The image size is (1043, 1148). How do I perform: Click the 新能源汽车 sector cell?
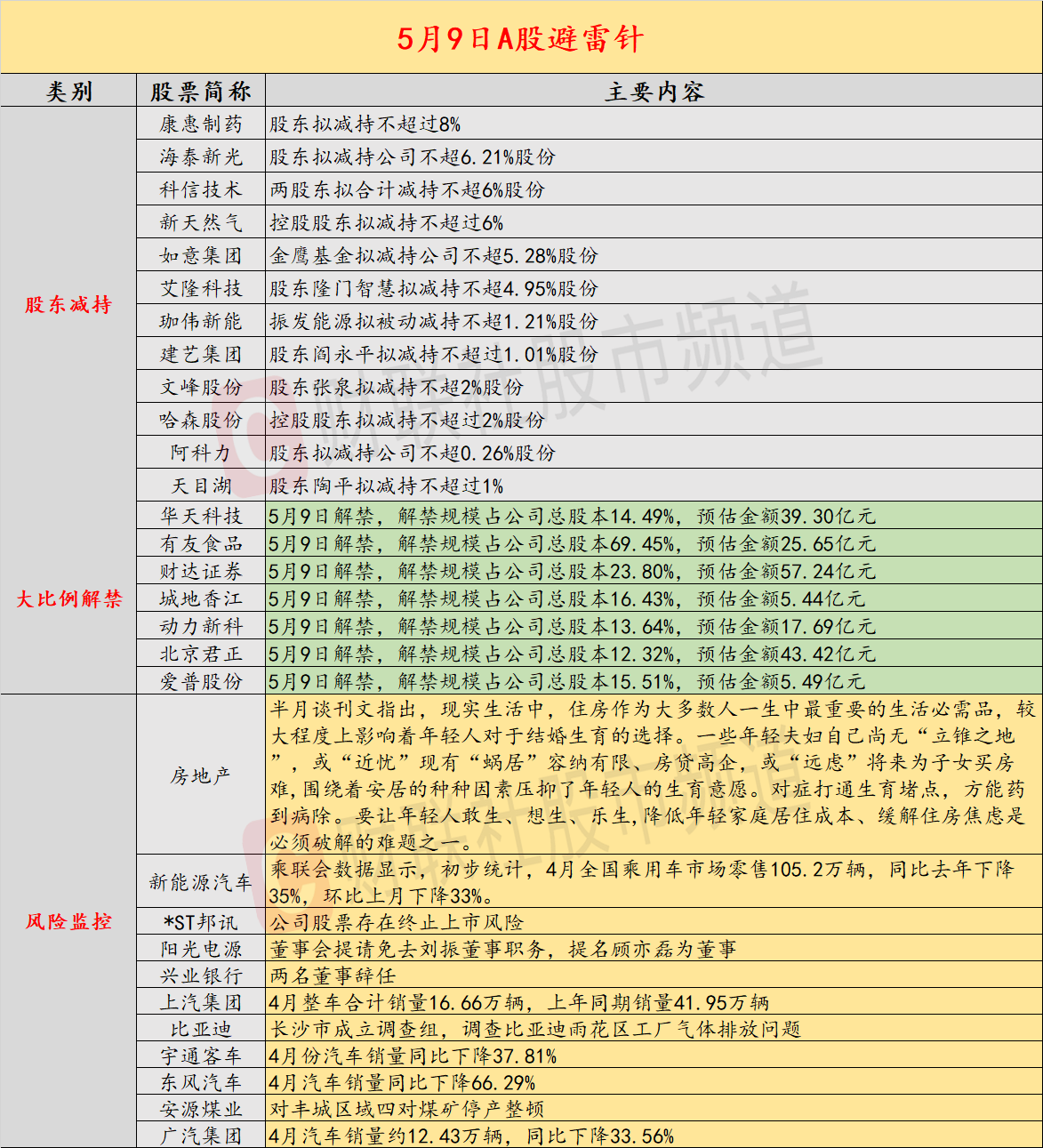point(201,881)
